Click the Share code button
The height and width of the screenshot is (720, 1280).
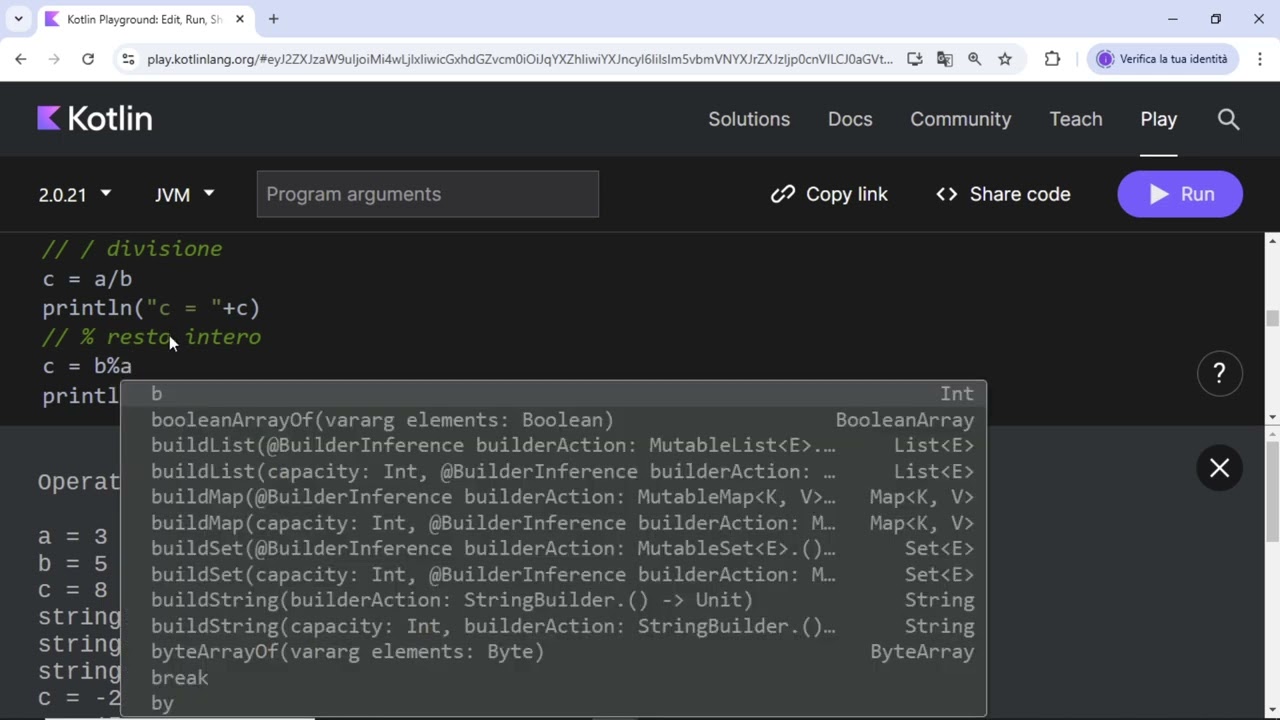tap(1003, 194)
